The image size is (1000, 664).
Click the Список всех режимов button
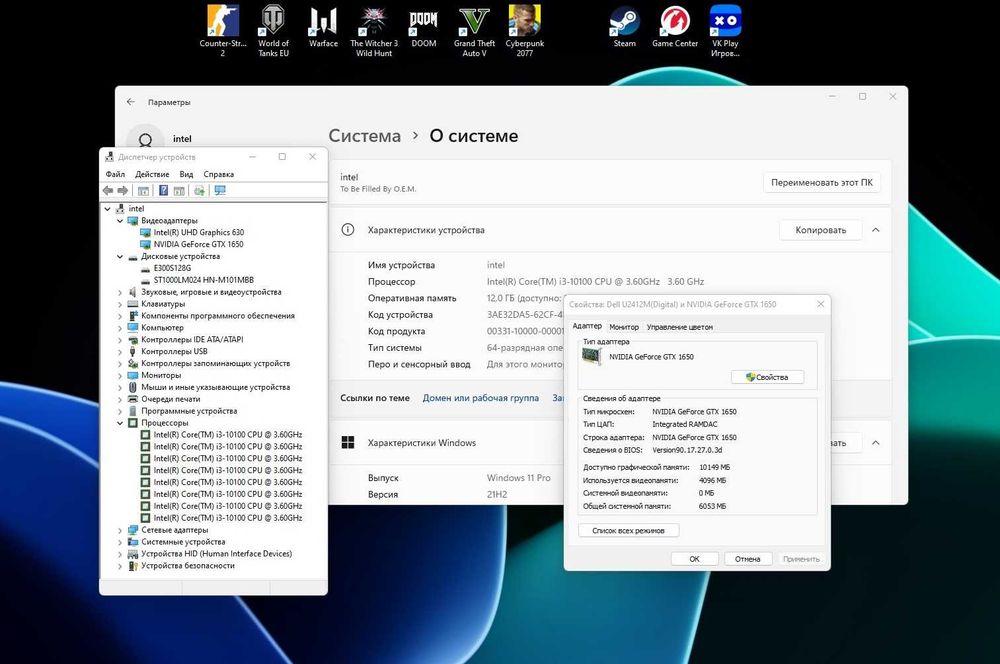pos(631,531)
